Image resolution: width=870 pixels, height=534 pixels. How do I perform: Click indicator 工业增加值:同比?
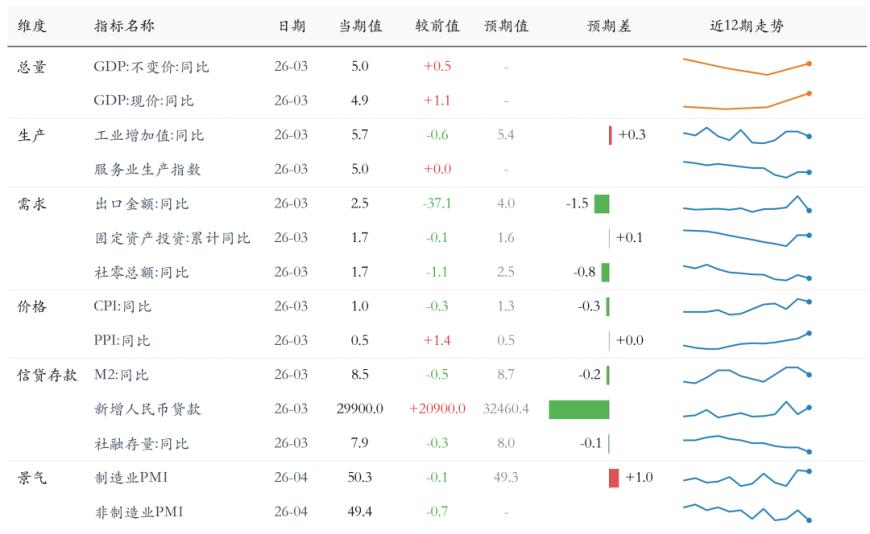[149, 135]
